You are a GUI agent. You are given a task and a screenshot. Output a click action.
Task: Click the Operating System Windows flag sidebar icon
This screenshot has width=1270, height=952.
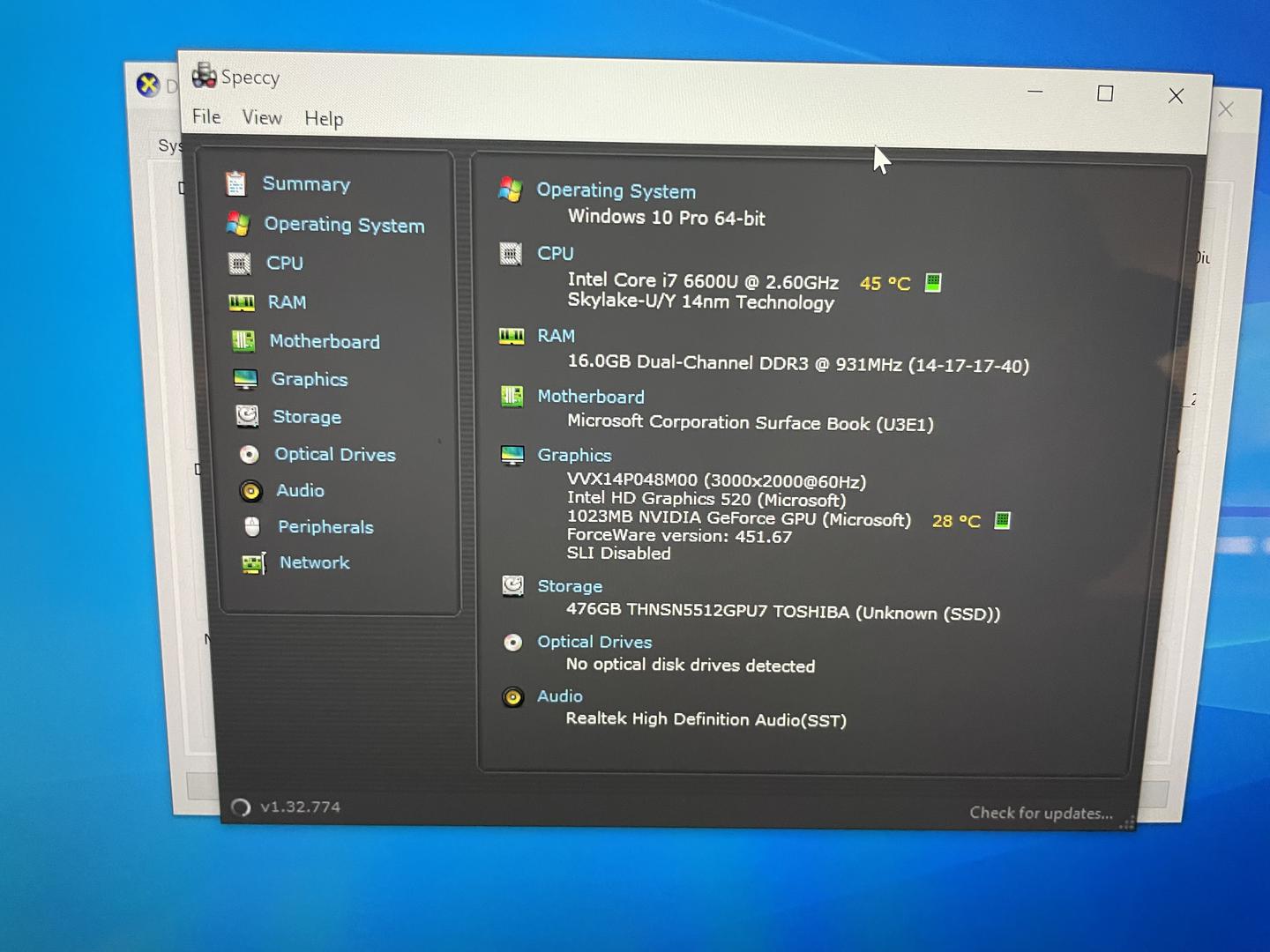point(237,224)
